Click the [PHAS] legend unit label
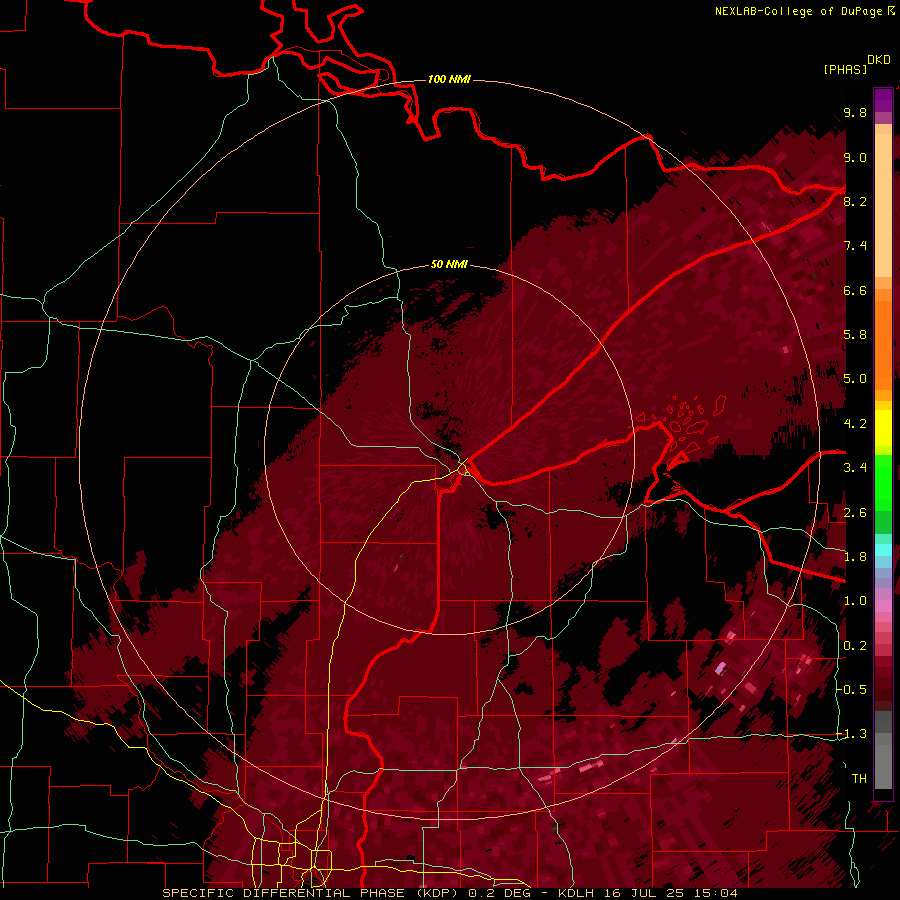900x900 pixels. pyautogui.click(x=845, y=69)
